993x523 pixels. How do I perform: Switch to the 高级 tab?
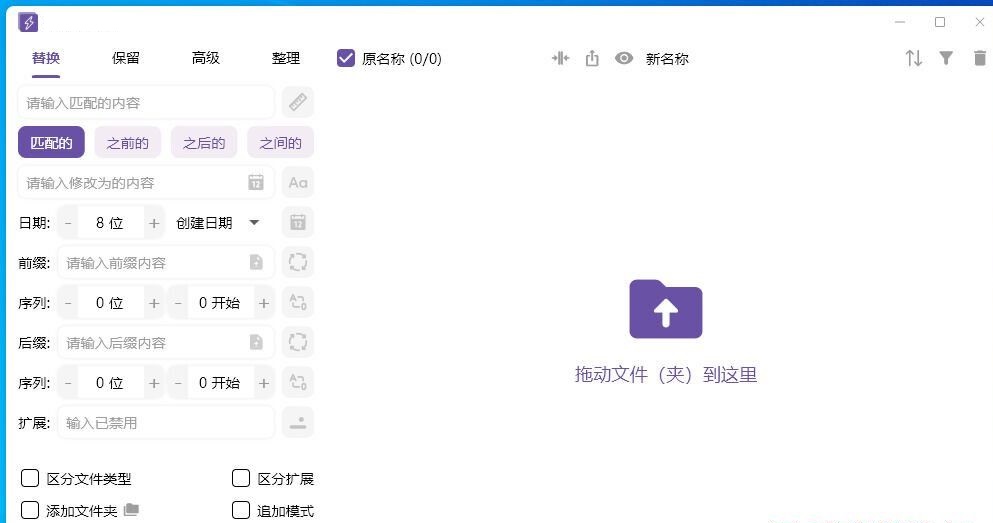[x=206, y=58]
